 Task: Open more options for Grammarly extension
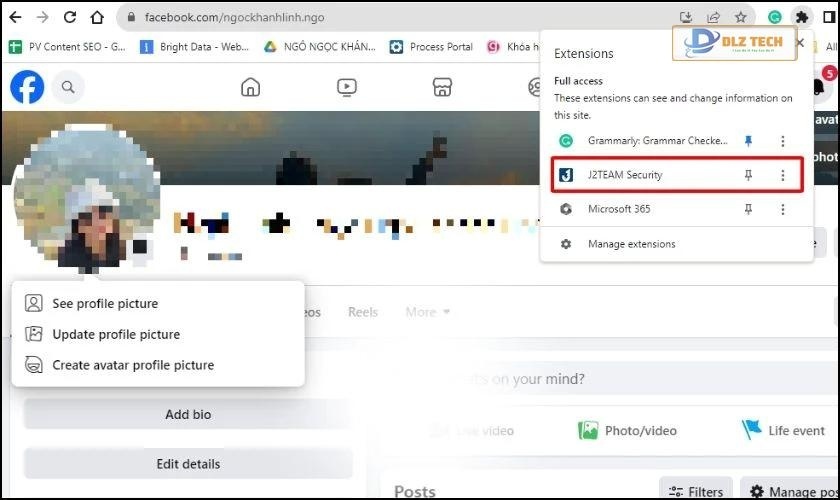click(x=783, y=141)
